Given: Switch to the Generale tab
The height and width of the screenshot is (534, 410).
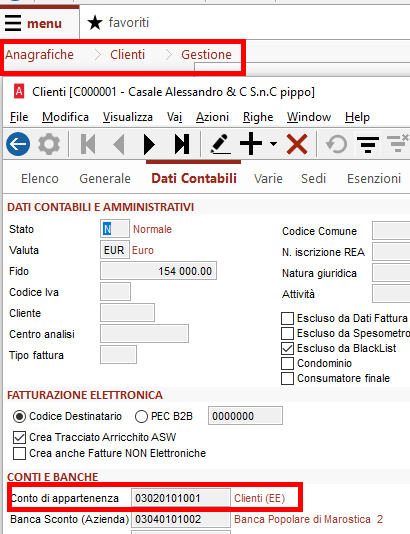Looking at the screenshot, I should point(105,178).
